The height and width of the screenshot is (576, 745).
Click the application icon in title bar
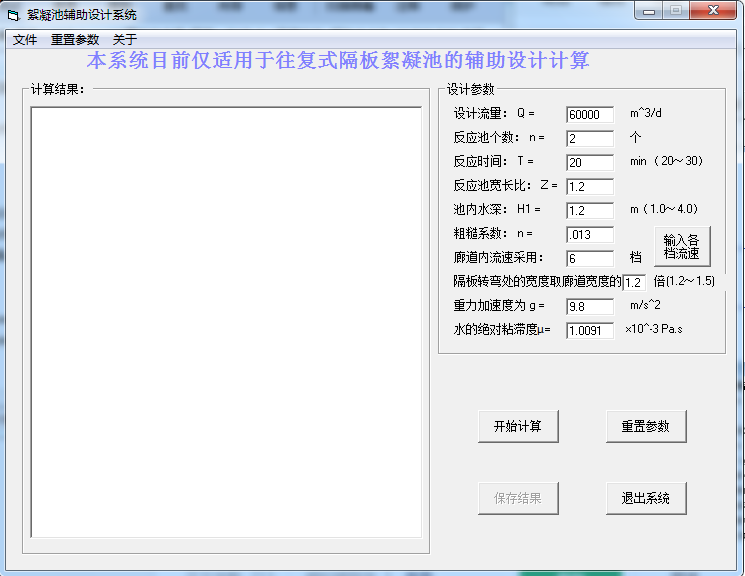[x=14, y=15]
